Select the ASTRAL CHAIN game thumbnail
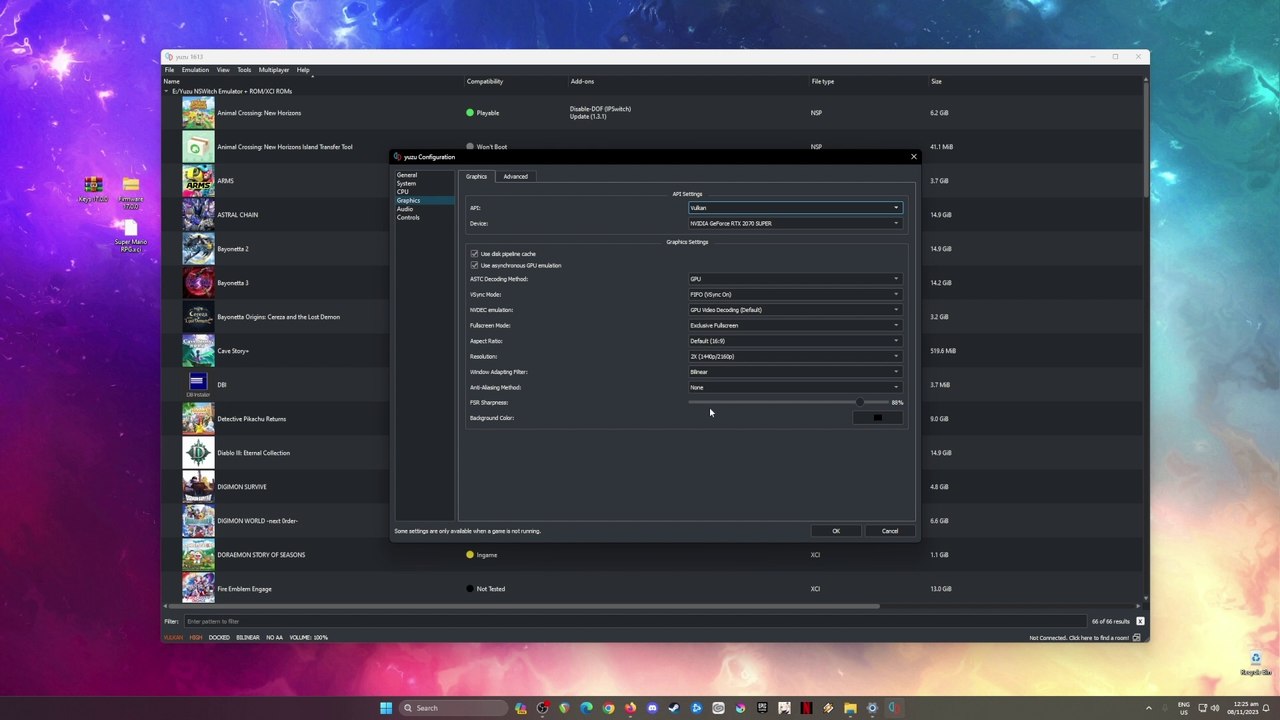 (x=198, y=215)
